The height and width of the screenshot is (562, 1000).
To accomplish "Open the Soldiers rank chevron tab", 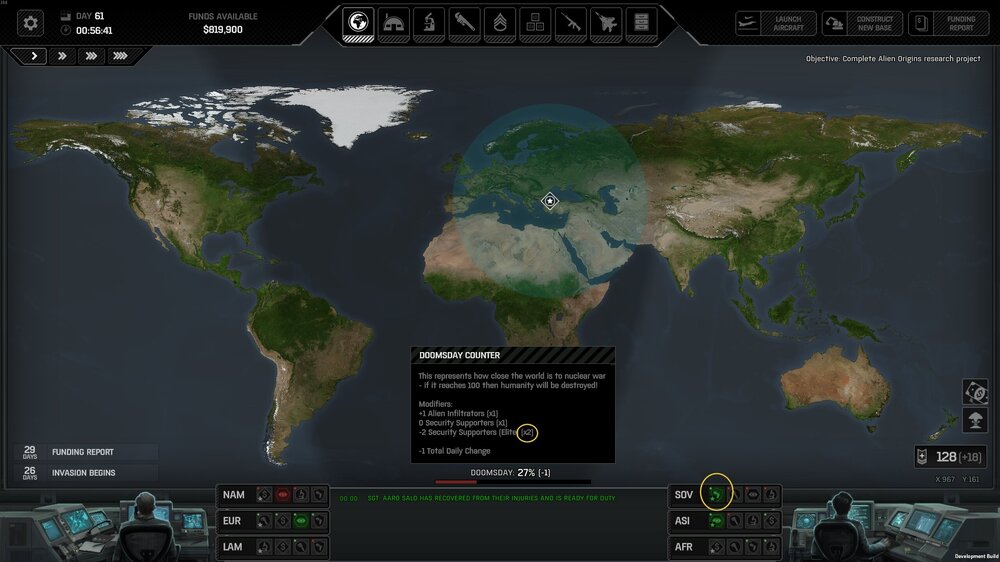I will click(500, 24).
